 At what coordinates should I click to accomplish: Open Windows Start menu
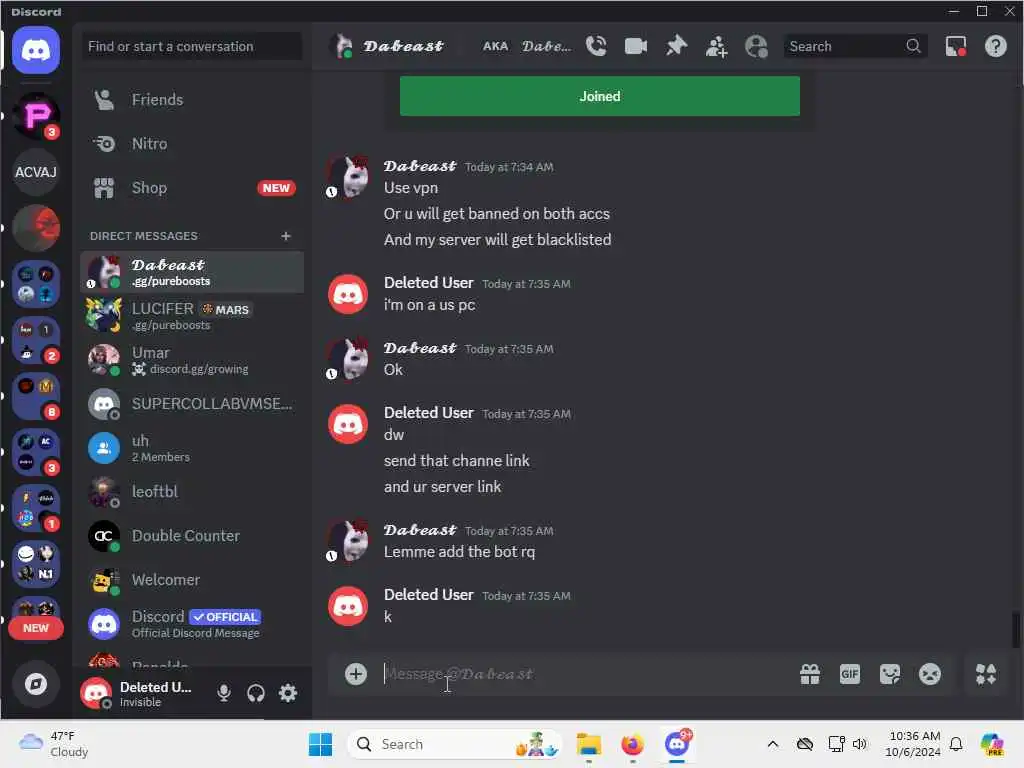[x=320, y=744]
